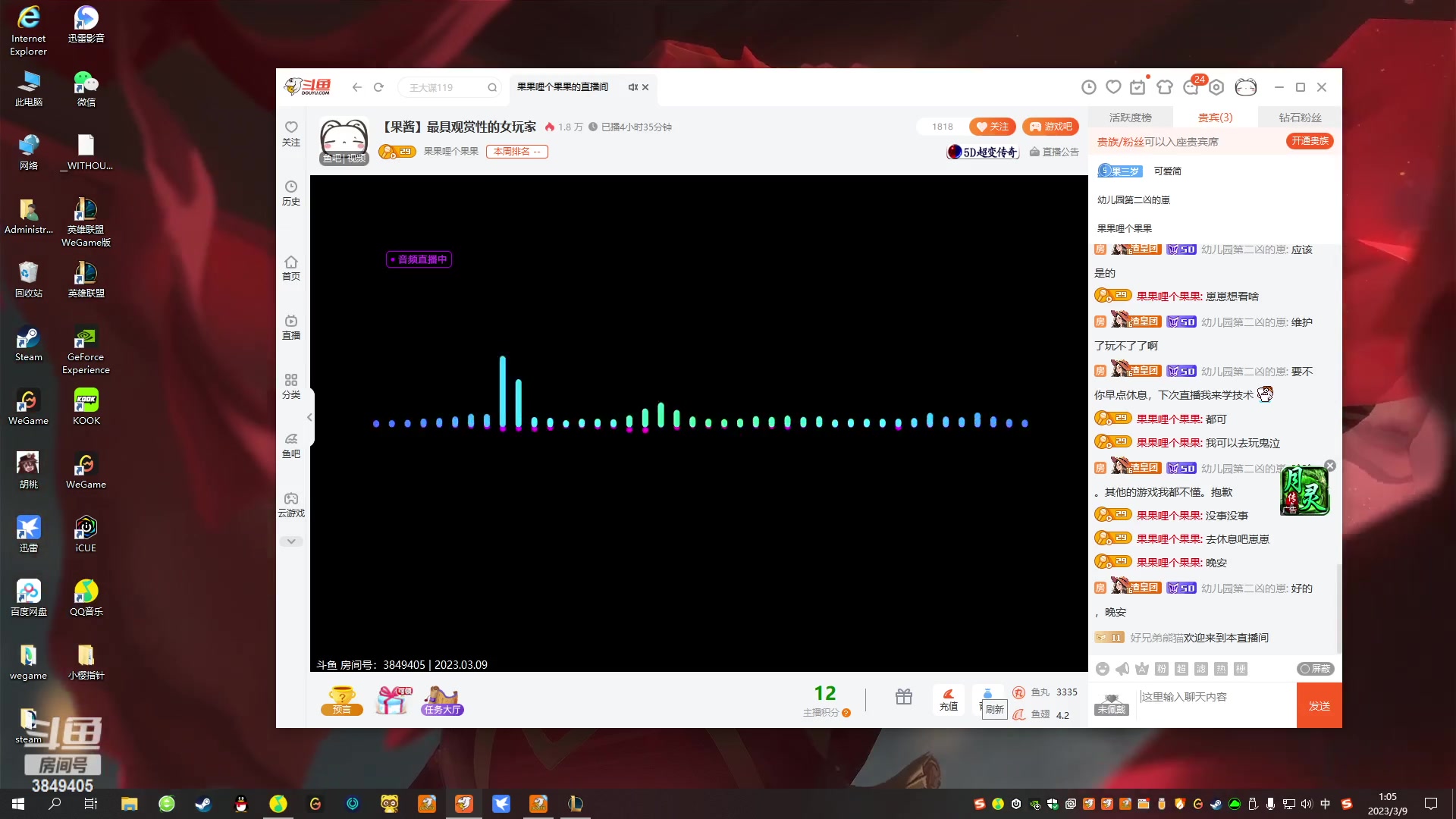Click the 关注 (Follow) button
The height and width of the screenshot is (819, 1456).
click(993, 126)
